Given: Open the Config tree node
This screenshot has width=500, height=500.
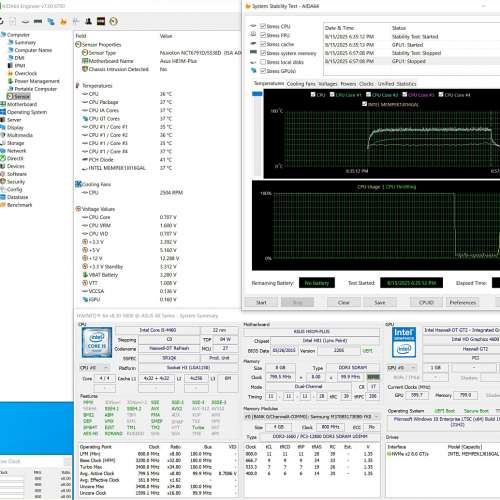Looking at the screenshot, I should coord(15,189).
